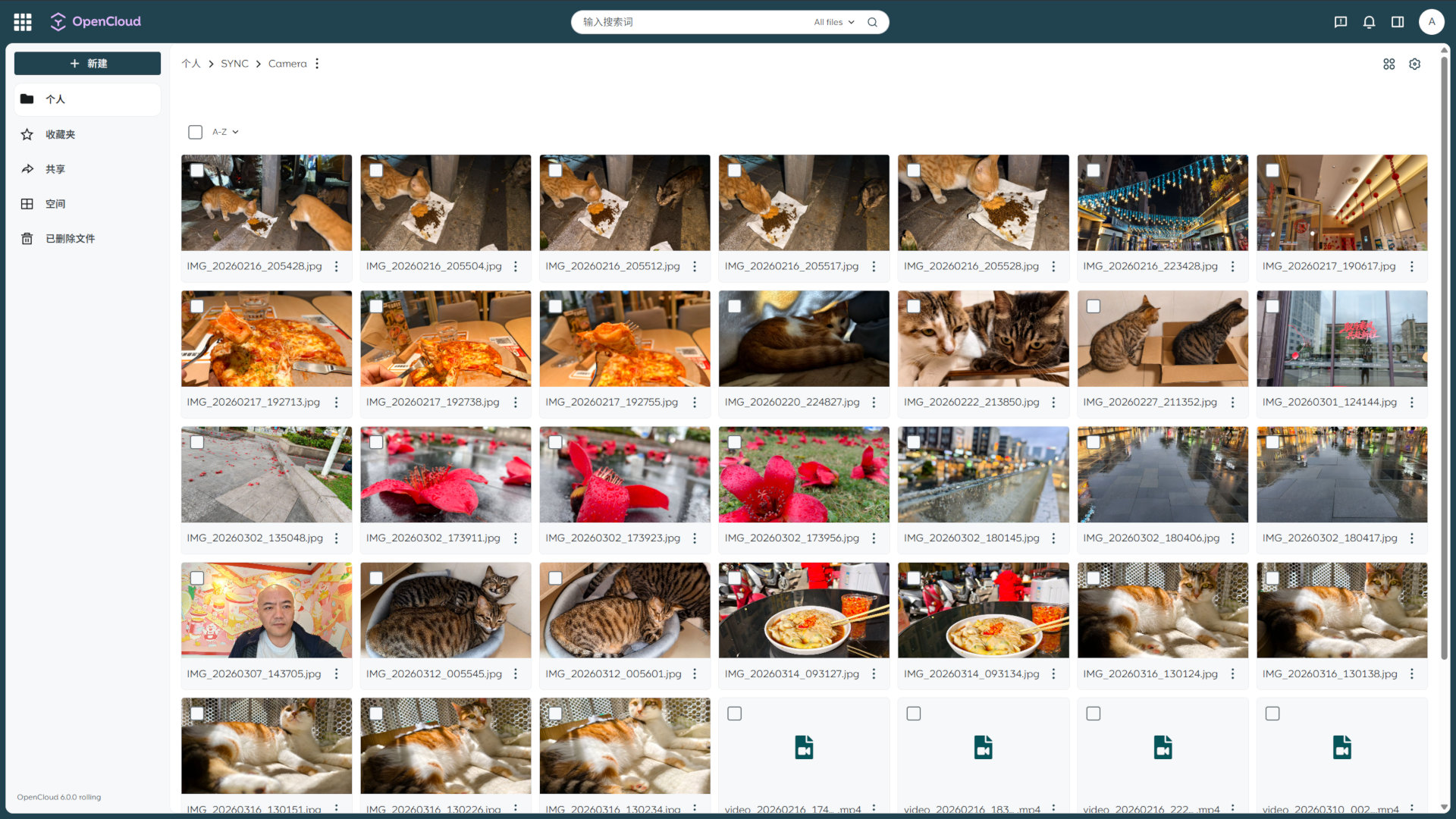Open view settings gear icon

point(1414,64)
